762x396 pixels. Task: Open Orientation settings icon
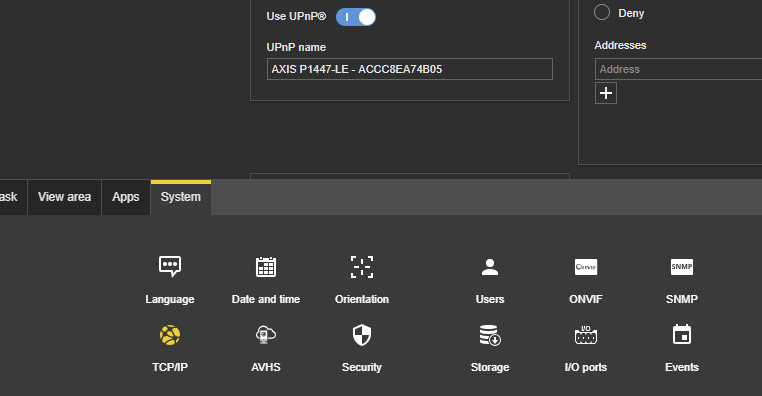362,267
